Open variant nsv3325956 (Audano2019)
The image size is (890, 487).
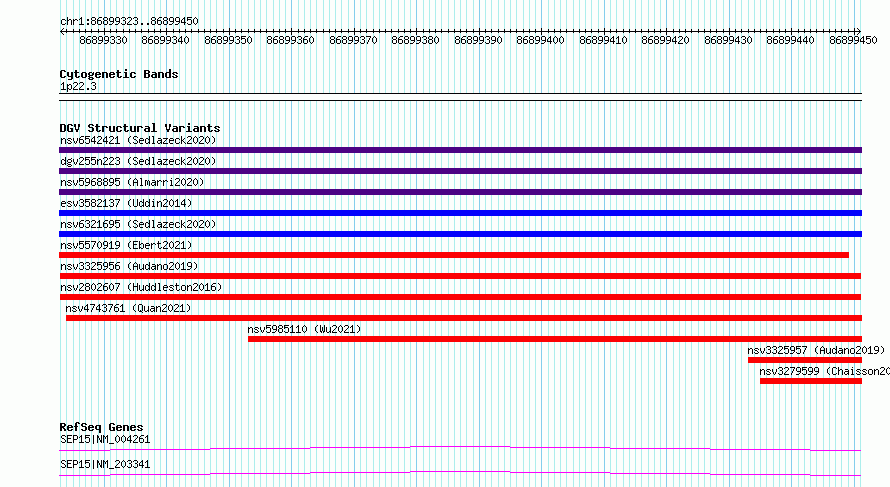(129, 266)
